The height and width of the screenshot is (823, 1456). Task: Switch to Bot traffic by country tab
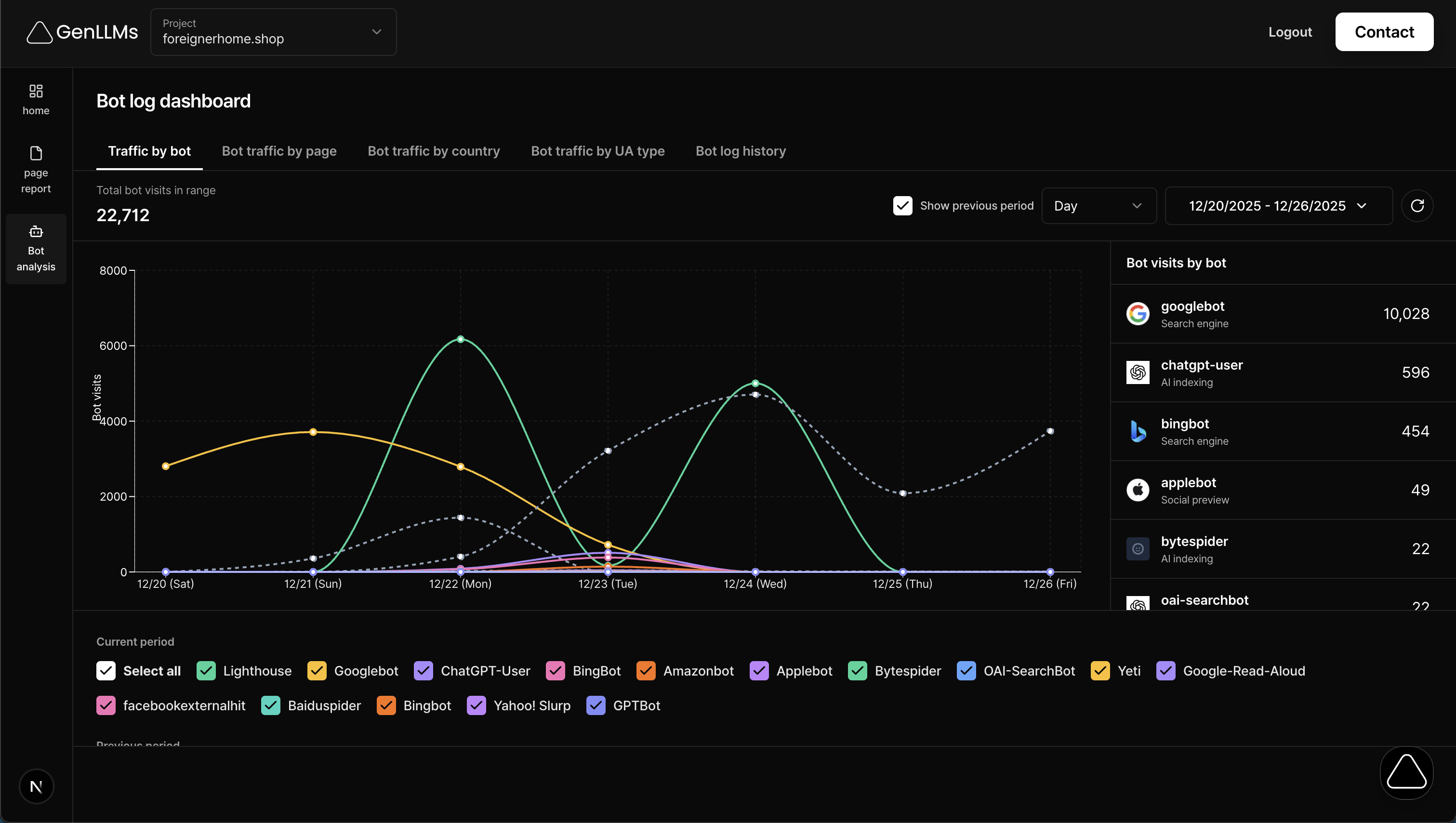434,151
